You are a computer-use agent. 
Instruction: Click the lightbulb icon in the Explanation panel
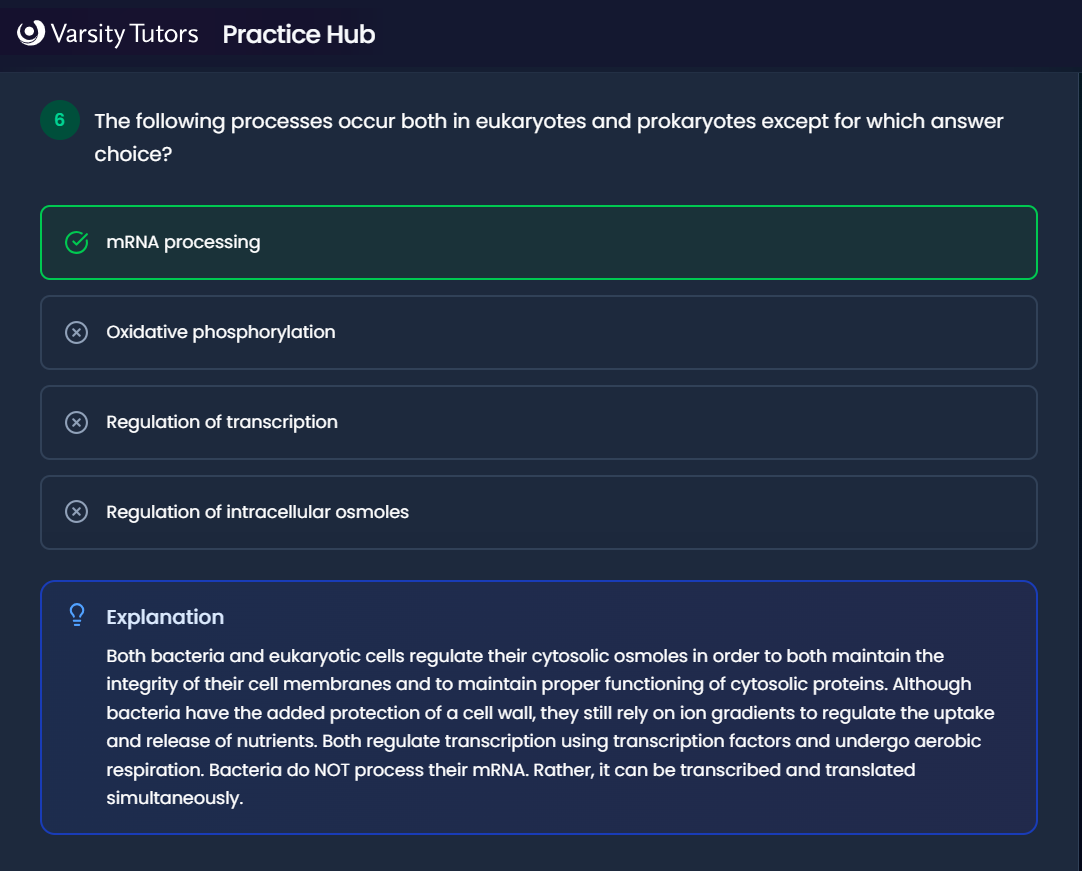76,615
